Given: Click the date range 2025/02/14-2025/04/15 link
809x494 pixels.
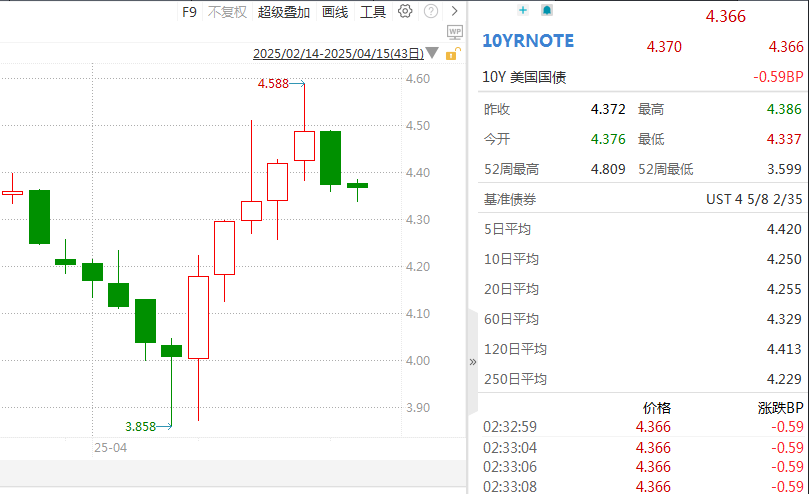Looking at the screenshot, I should 337,53.
